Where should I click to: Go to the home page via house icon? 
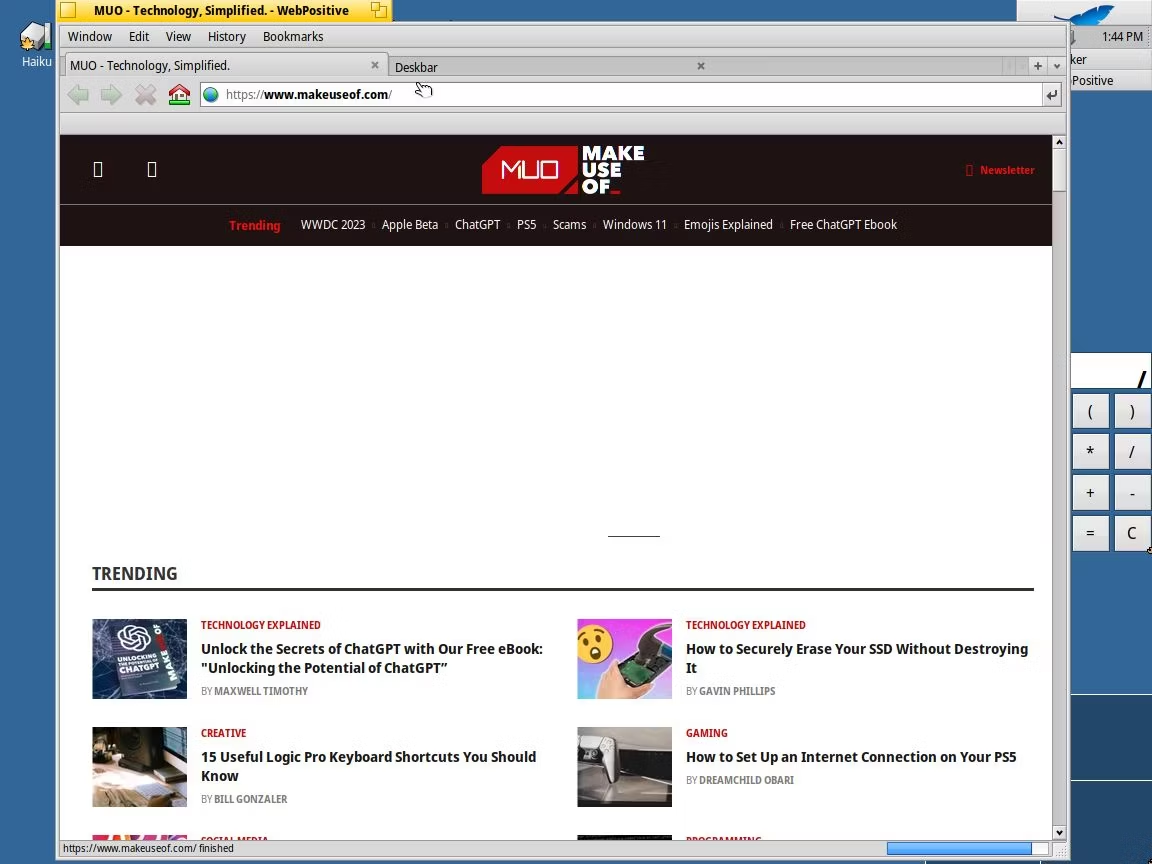coord(179,94)
